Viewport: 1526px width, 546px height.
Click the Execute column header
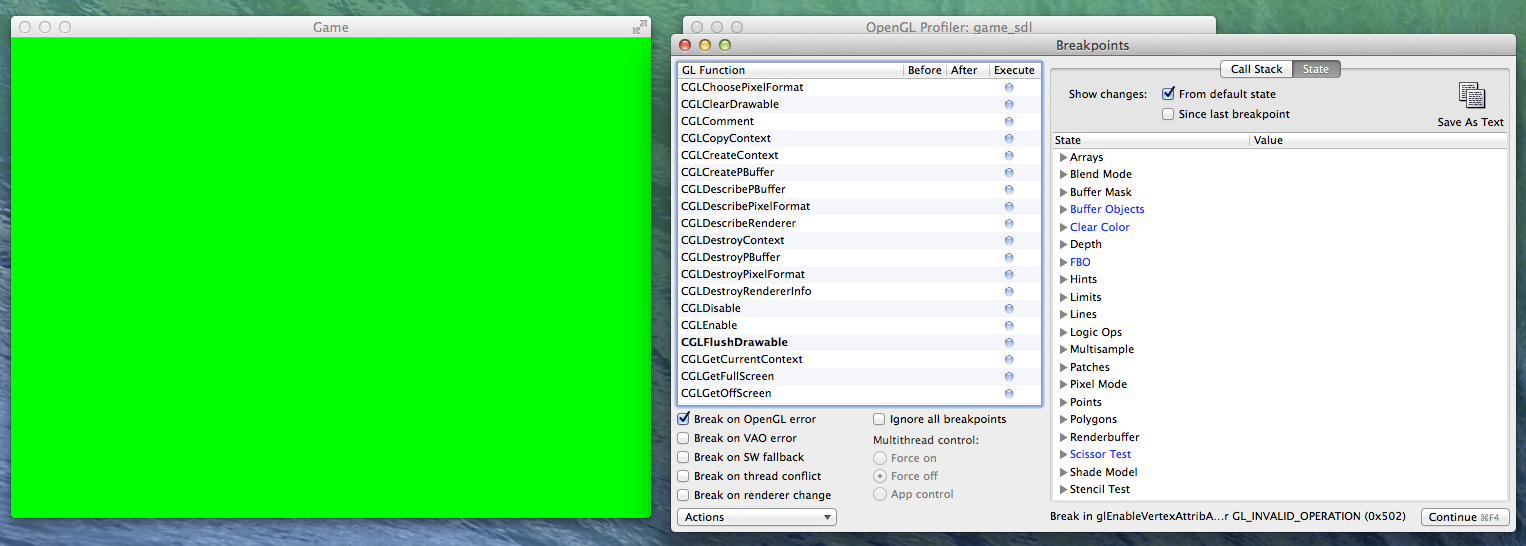(x=1015, y=70)
